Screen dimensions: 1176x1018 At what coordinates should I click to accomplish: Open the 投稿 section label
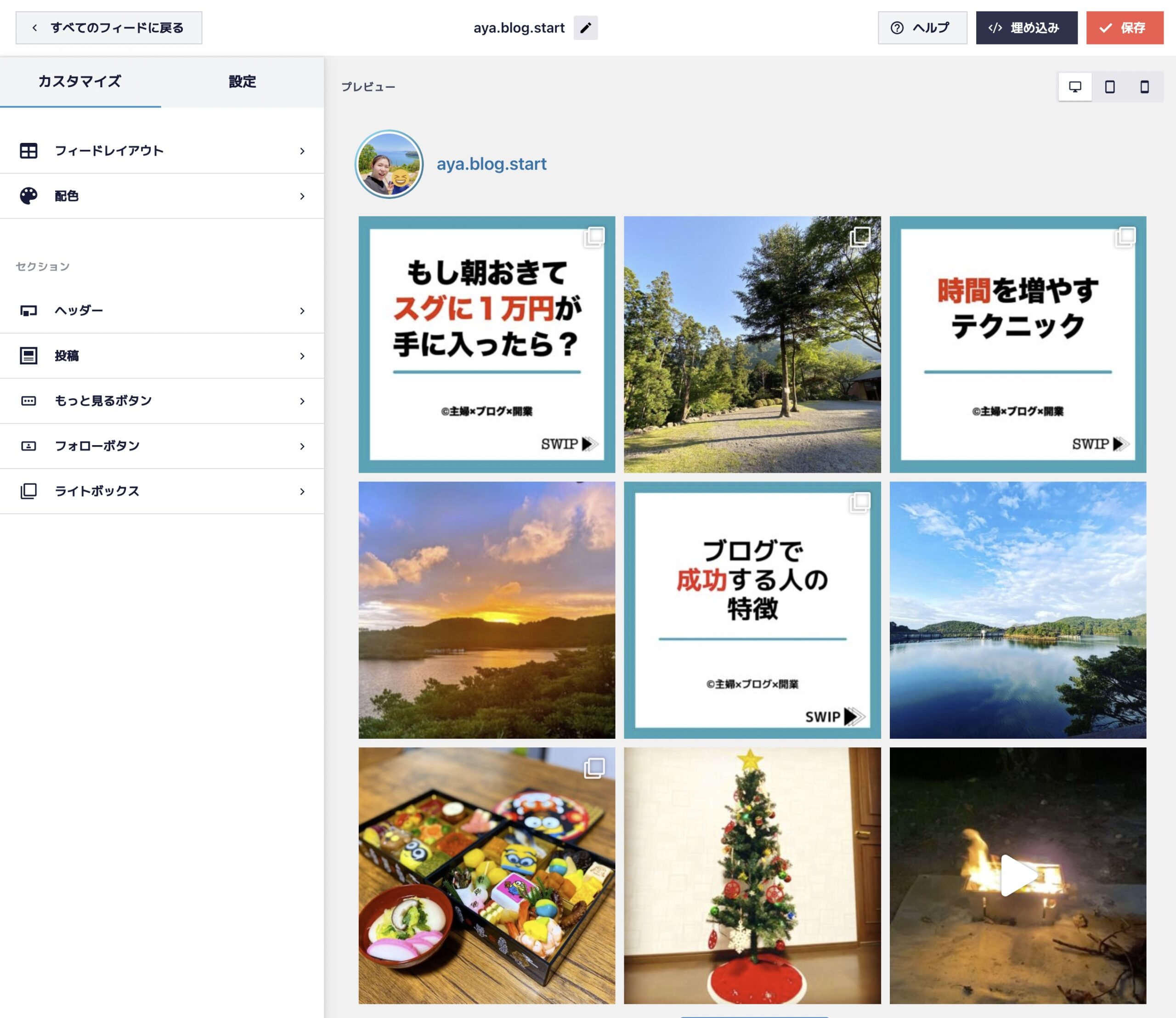pyautogui.click(x=67, y=356)
